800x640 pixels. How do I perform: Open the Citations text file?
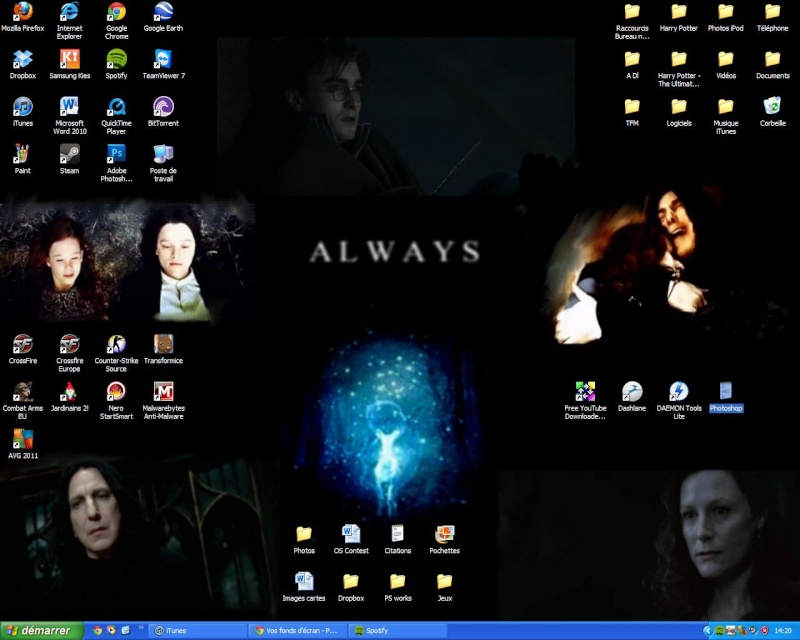click(x=397, y=540)
